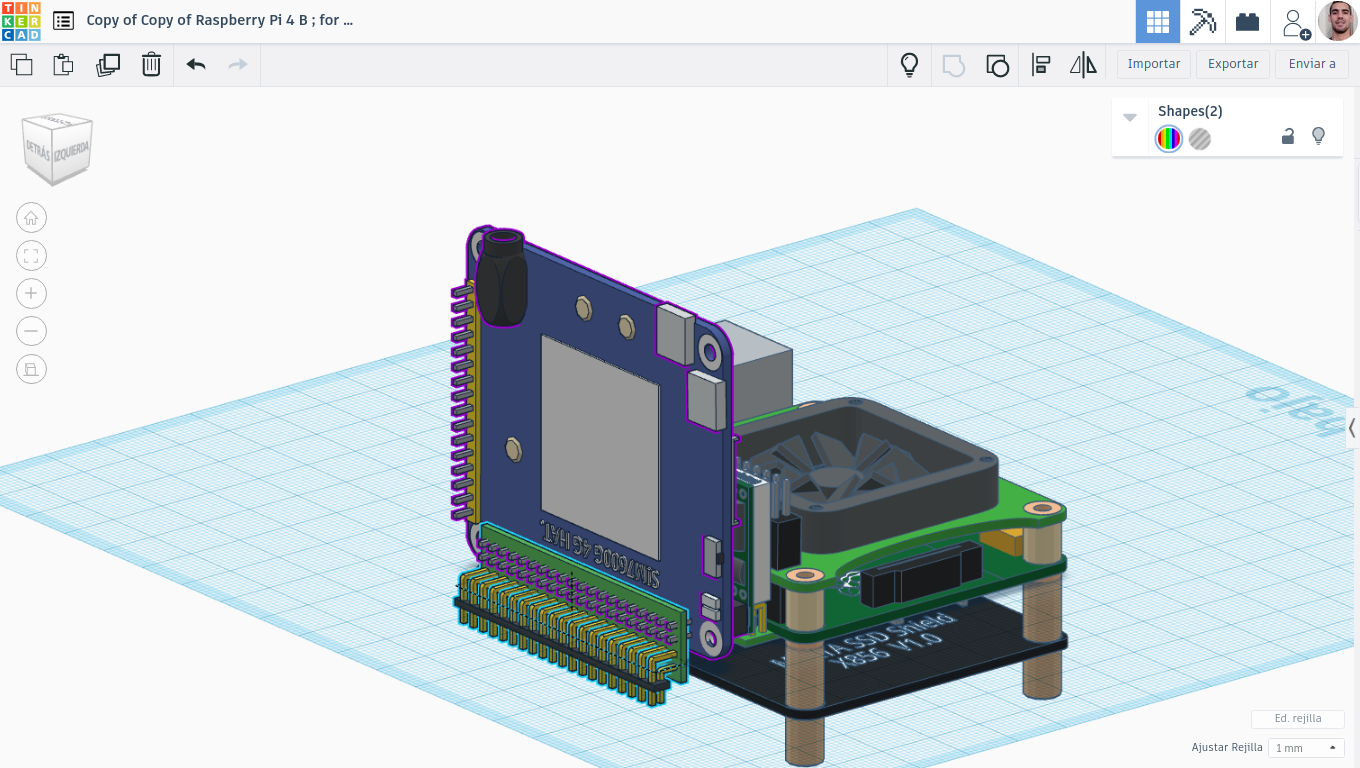
Task: Toggle the lock editing padlock
Action: pyautogui.click(x=1288, y=137)
